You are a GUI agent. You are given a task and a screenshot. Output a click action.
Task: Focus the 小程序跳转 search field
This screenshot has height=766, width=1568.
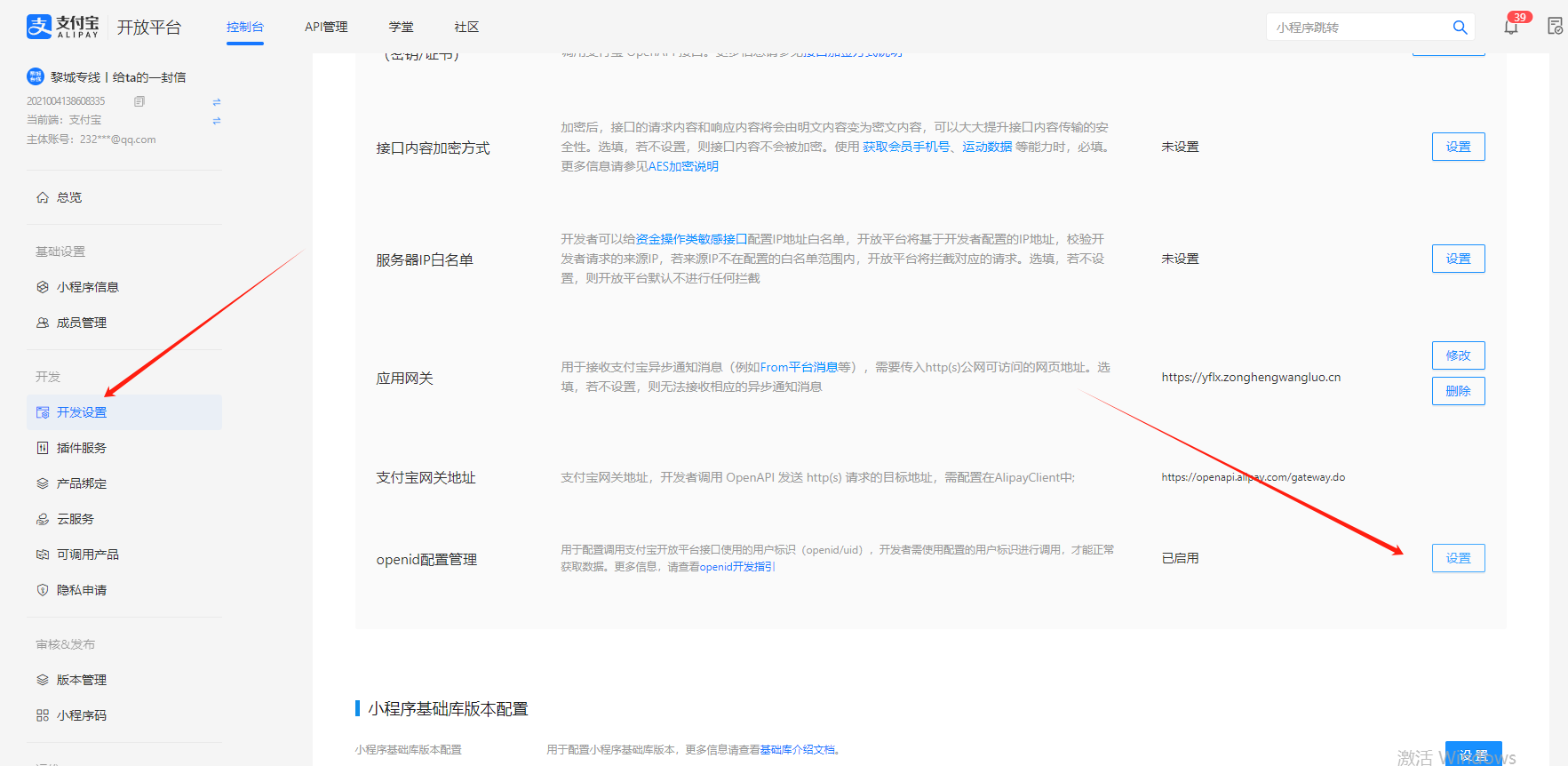[x=1359, y=28]
